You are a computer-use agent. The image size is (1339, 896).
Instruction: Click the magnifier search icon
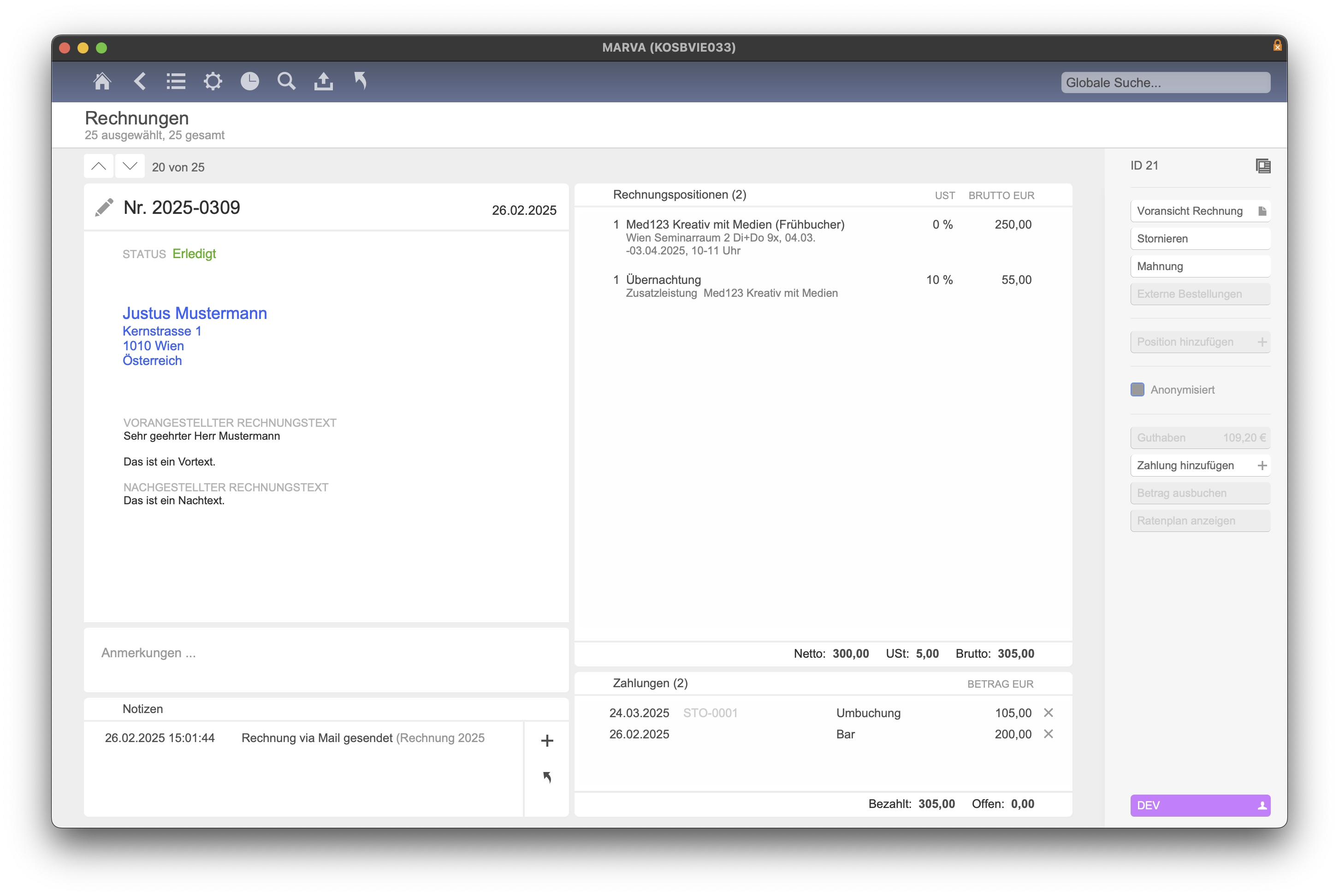click(286, 82)
